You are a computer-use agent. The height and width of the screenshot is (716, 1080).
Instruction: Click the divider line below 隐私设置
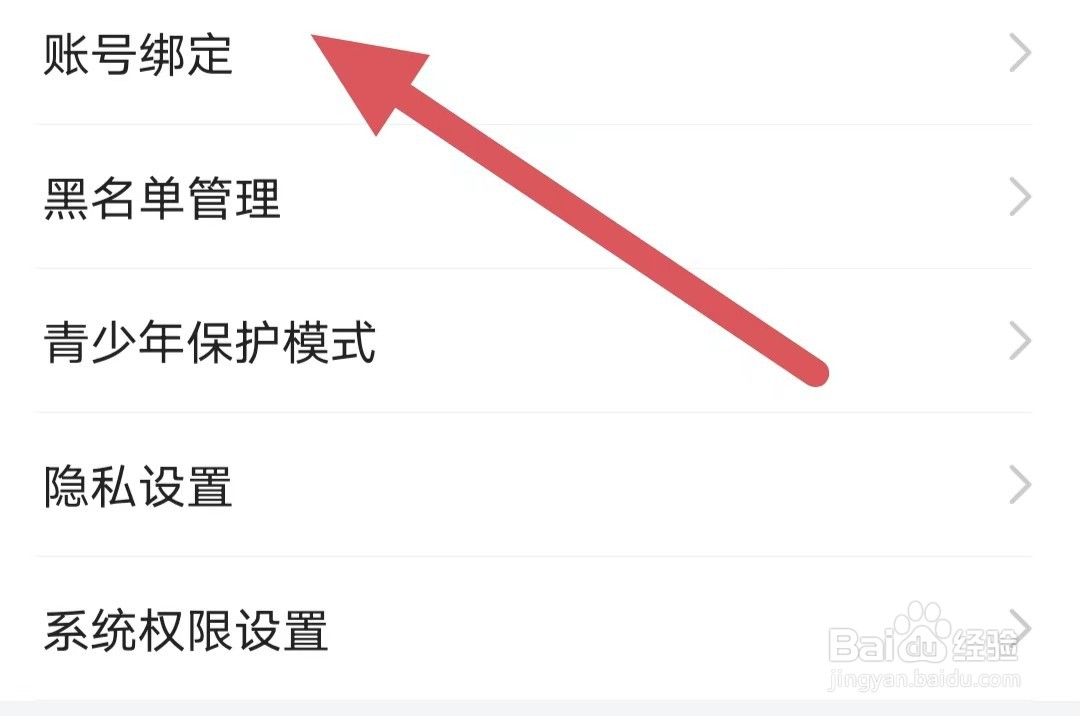click(x=534, y=556)
